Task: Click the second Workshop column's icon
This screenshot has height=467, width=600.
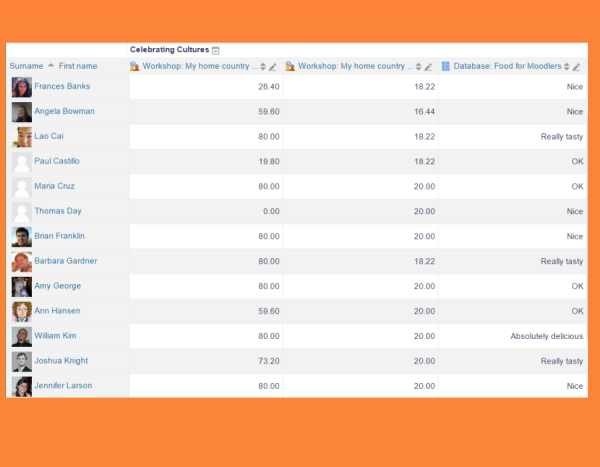Action: (290, 66)
